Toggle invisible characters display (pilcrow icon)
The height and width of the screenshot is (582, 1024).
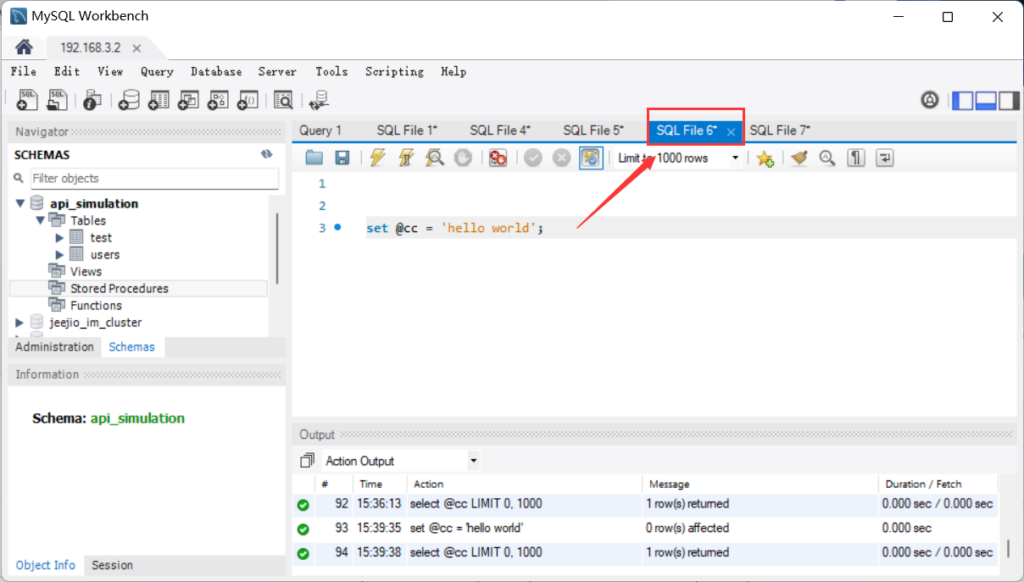click(856, 158)
